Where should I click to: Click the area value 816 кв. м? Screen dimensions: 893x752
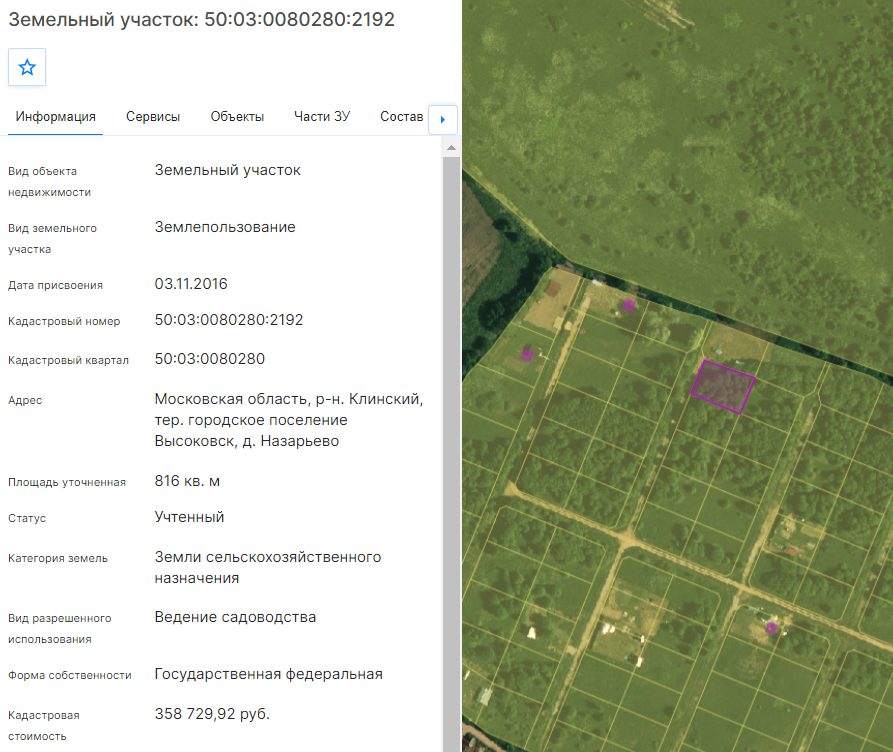tap(187, 481)
